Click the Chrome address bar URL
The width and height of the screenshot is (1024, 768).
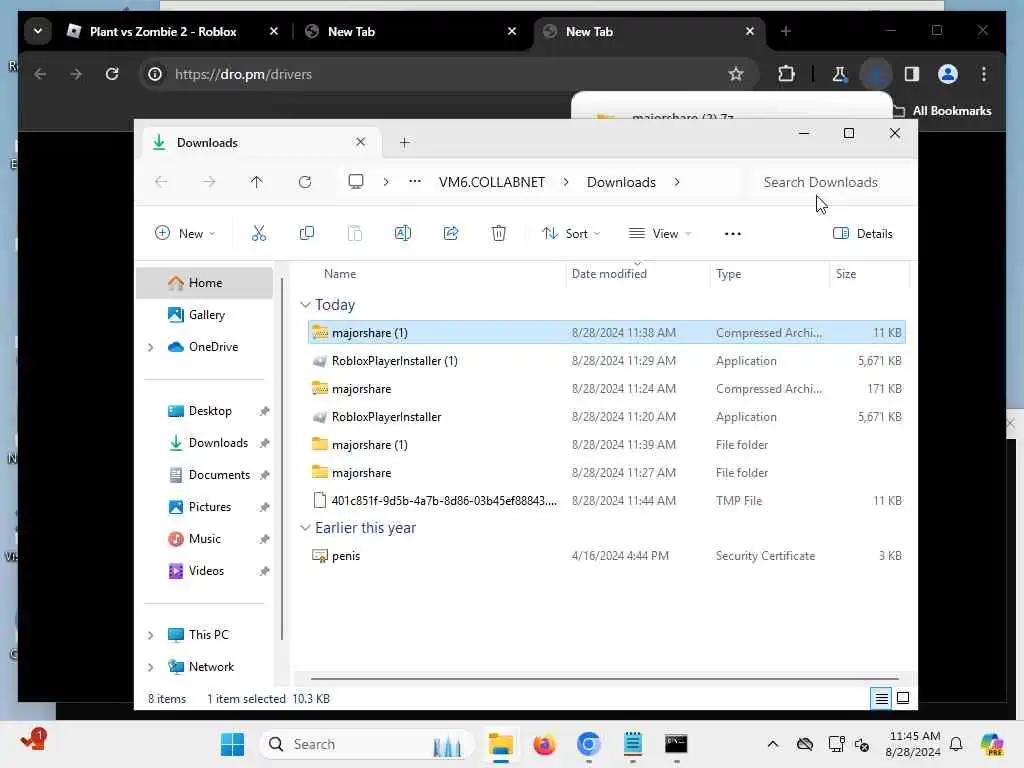(243, 74)
